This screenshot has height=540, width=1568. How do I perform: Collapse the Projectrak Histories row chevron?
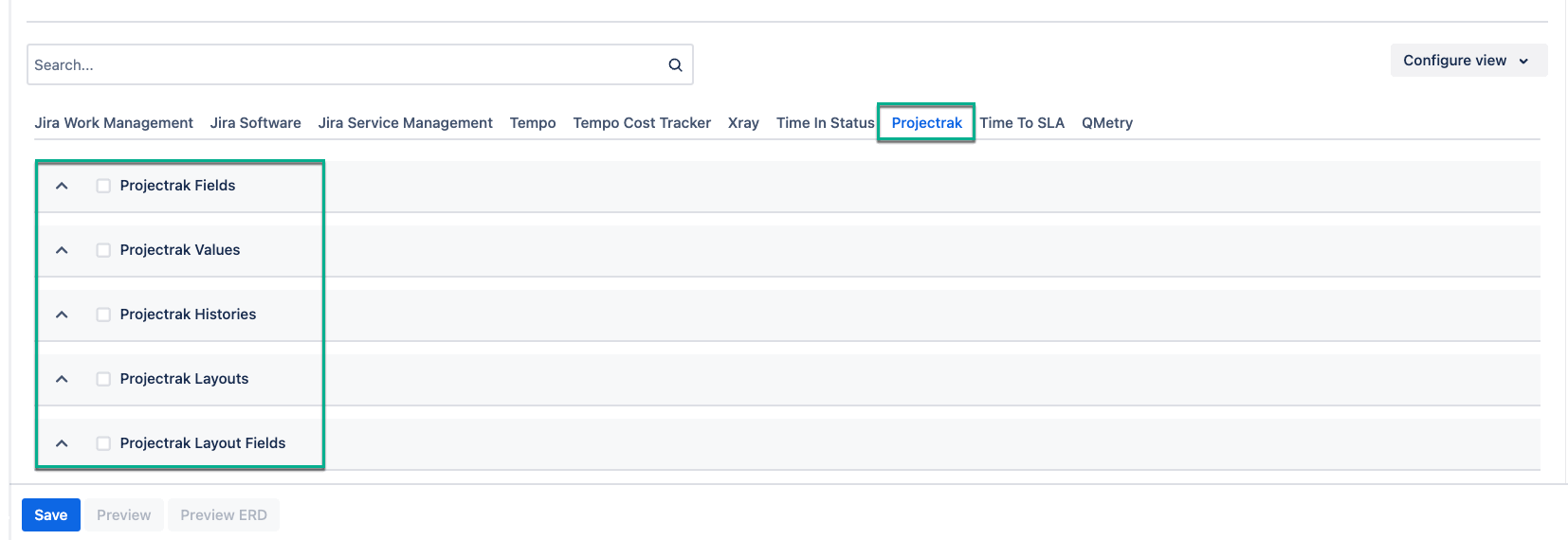tap(62, 315)
